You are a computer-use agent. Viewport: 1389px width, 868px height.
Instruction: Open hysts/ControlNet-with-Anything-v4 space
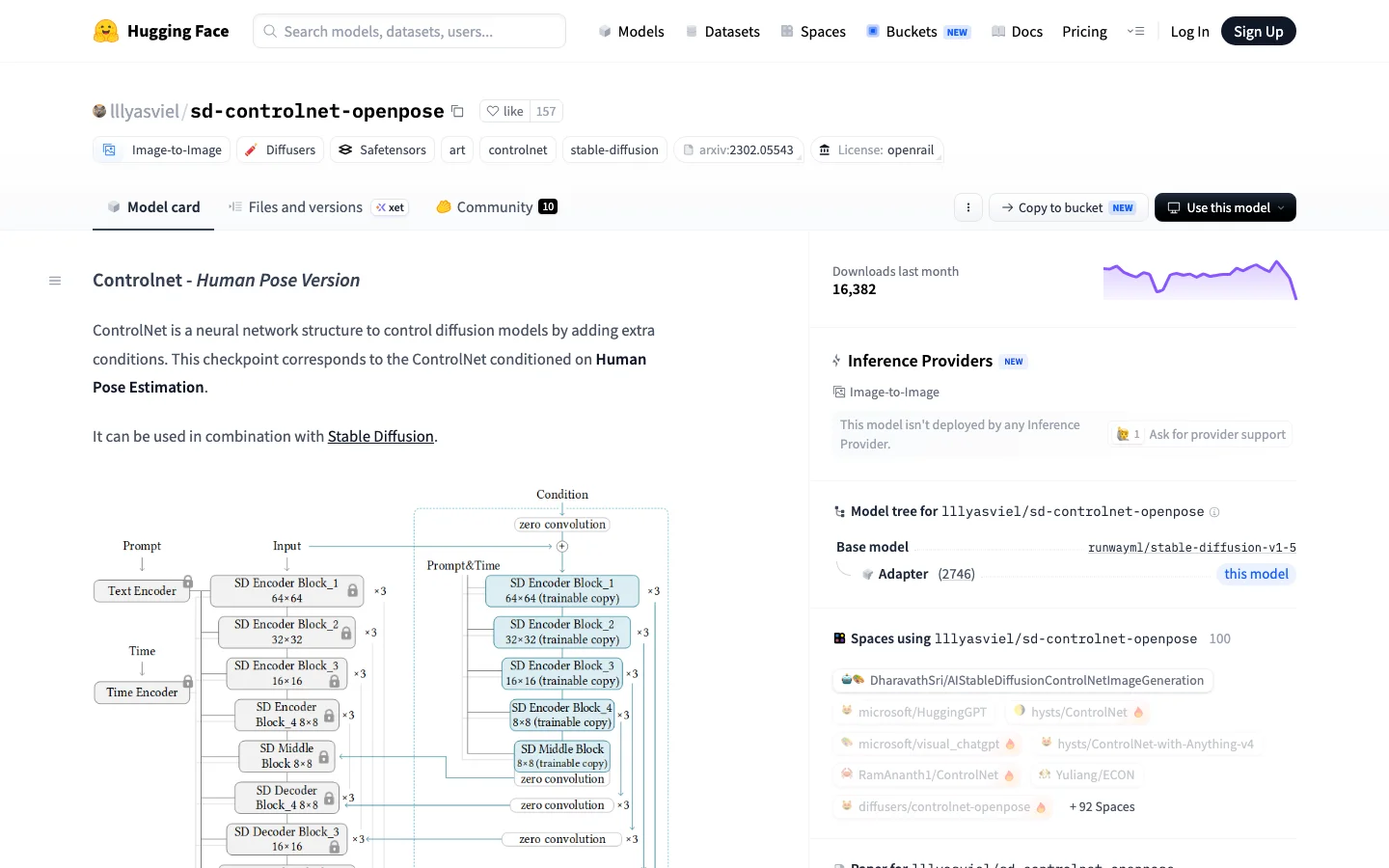click(x=1147, y=744)
